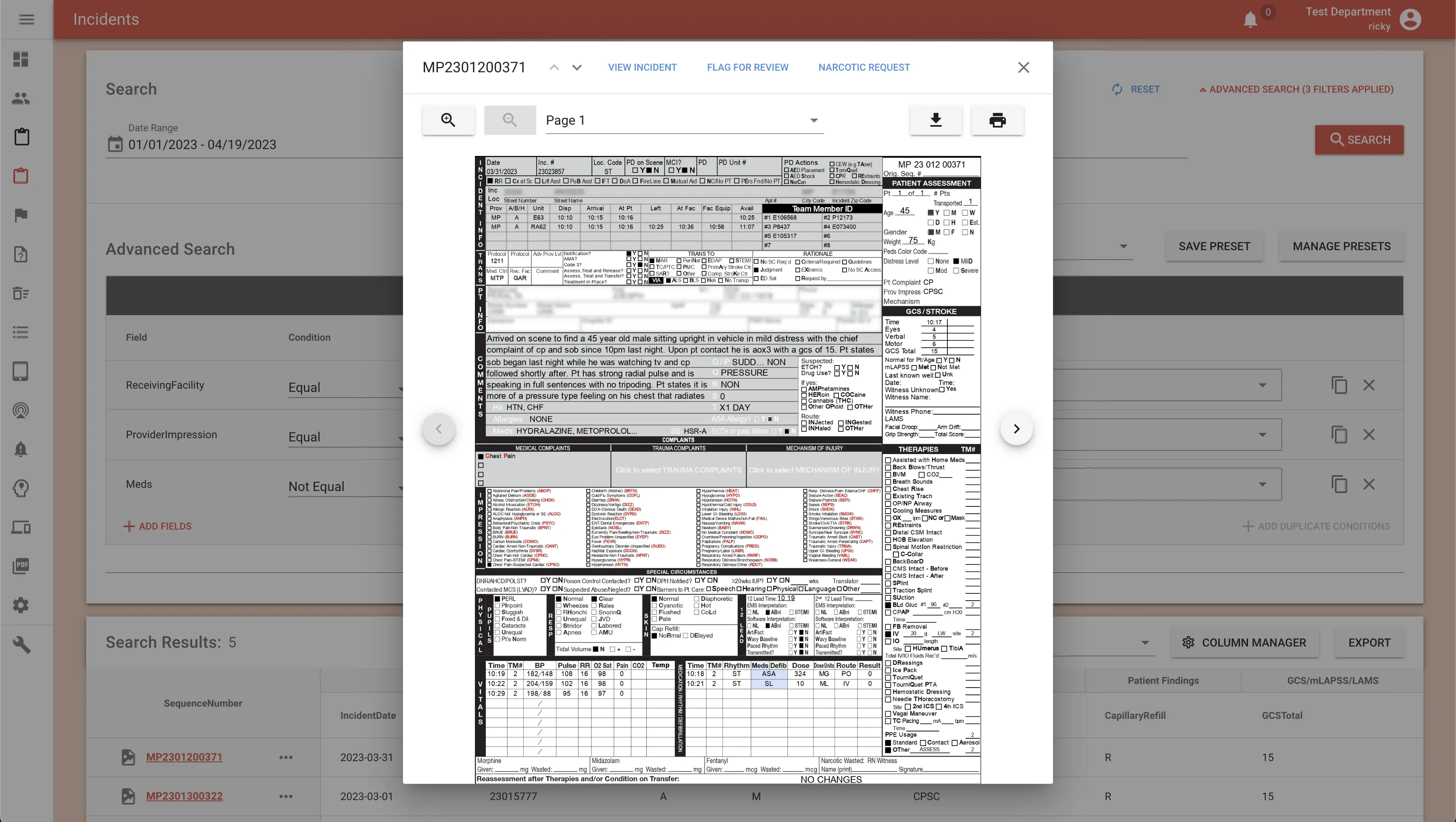Click the Assisted with Home Meds therapy checkbox
1456x822 pixels.
[887, 460]
